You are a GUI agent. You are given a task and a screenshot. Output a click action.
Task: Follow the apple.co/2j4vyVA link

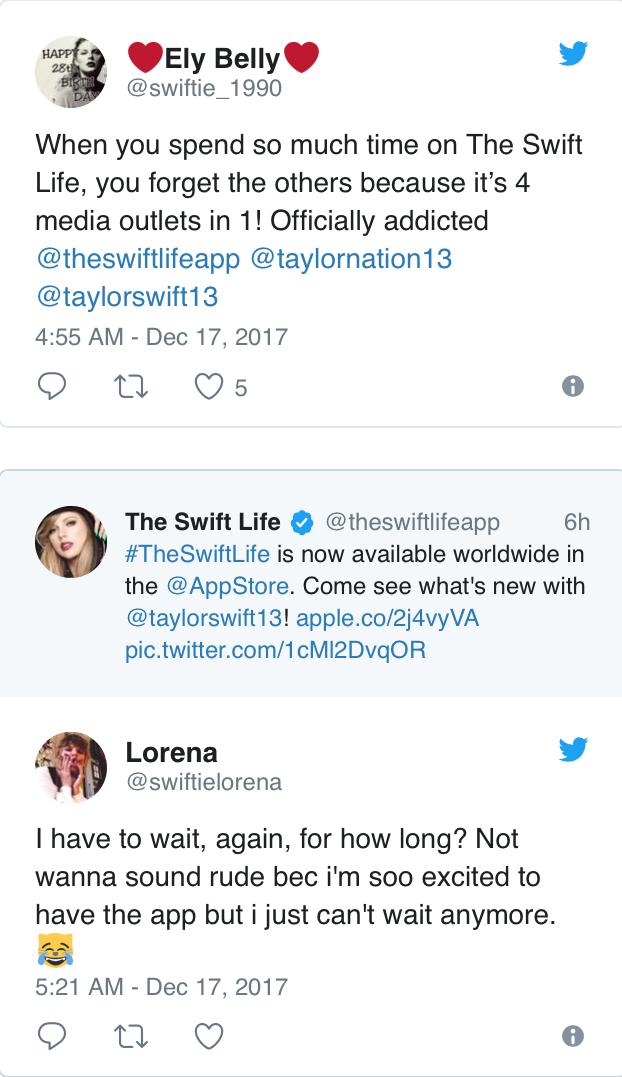click(388, 618)
